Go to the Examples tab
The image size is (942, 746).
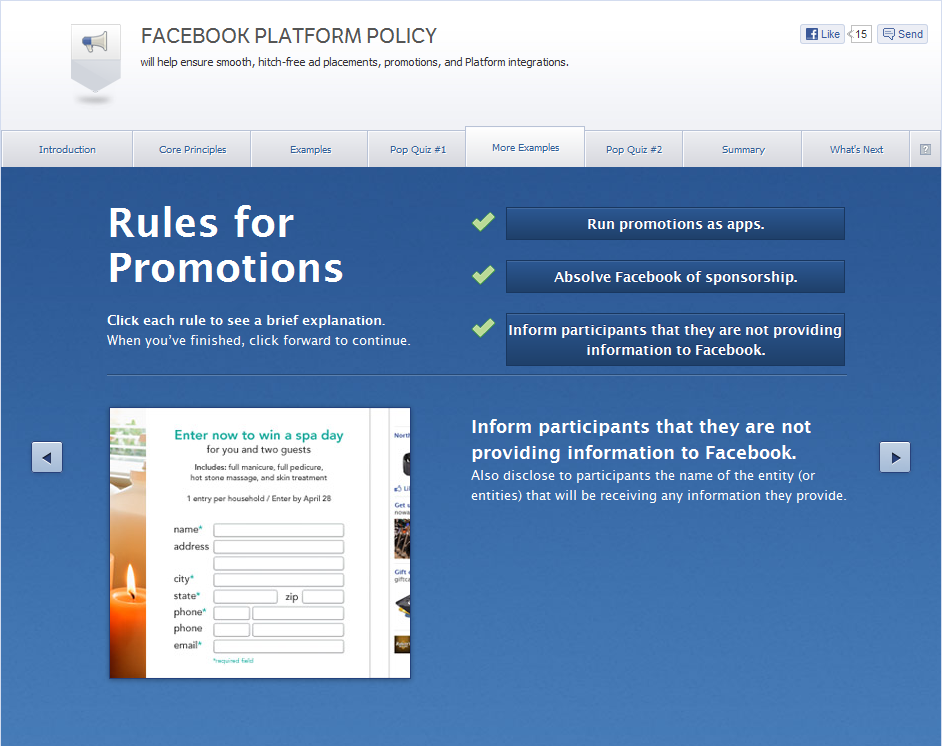[310, 149]
